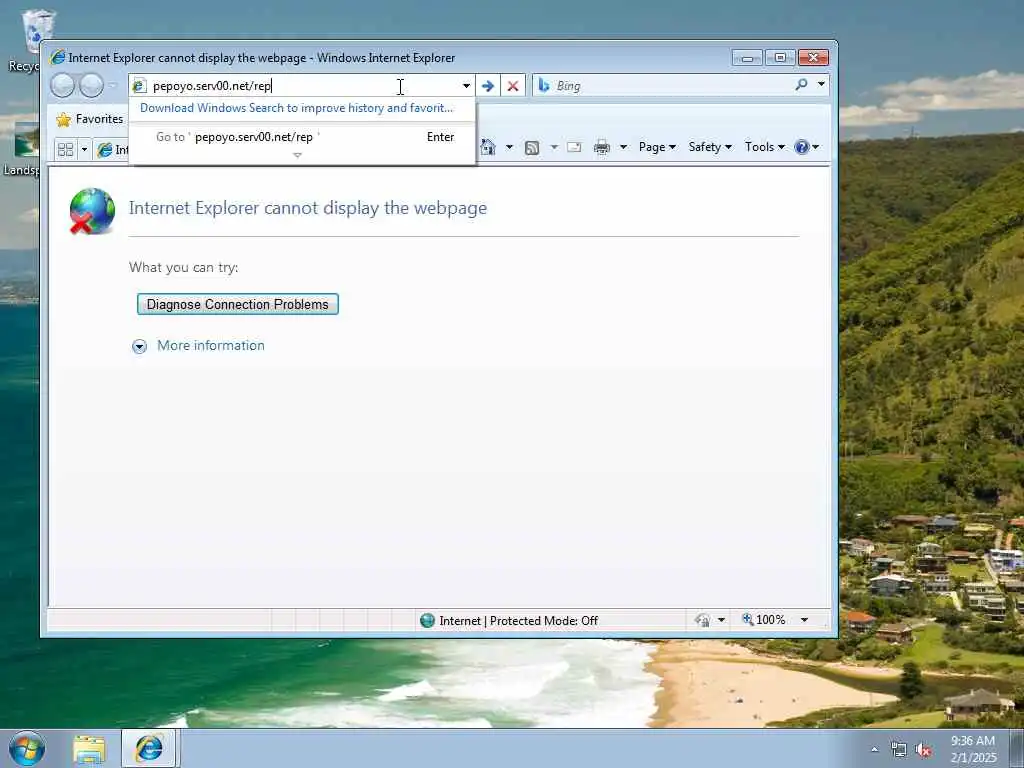1024x768 pixels.
Task: Click the Quick Tabs grid icon
Action: [x=65, y=150]
